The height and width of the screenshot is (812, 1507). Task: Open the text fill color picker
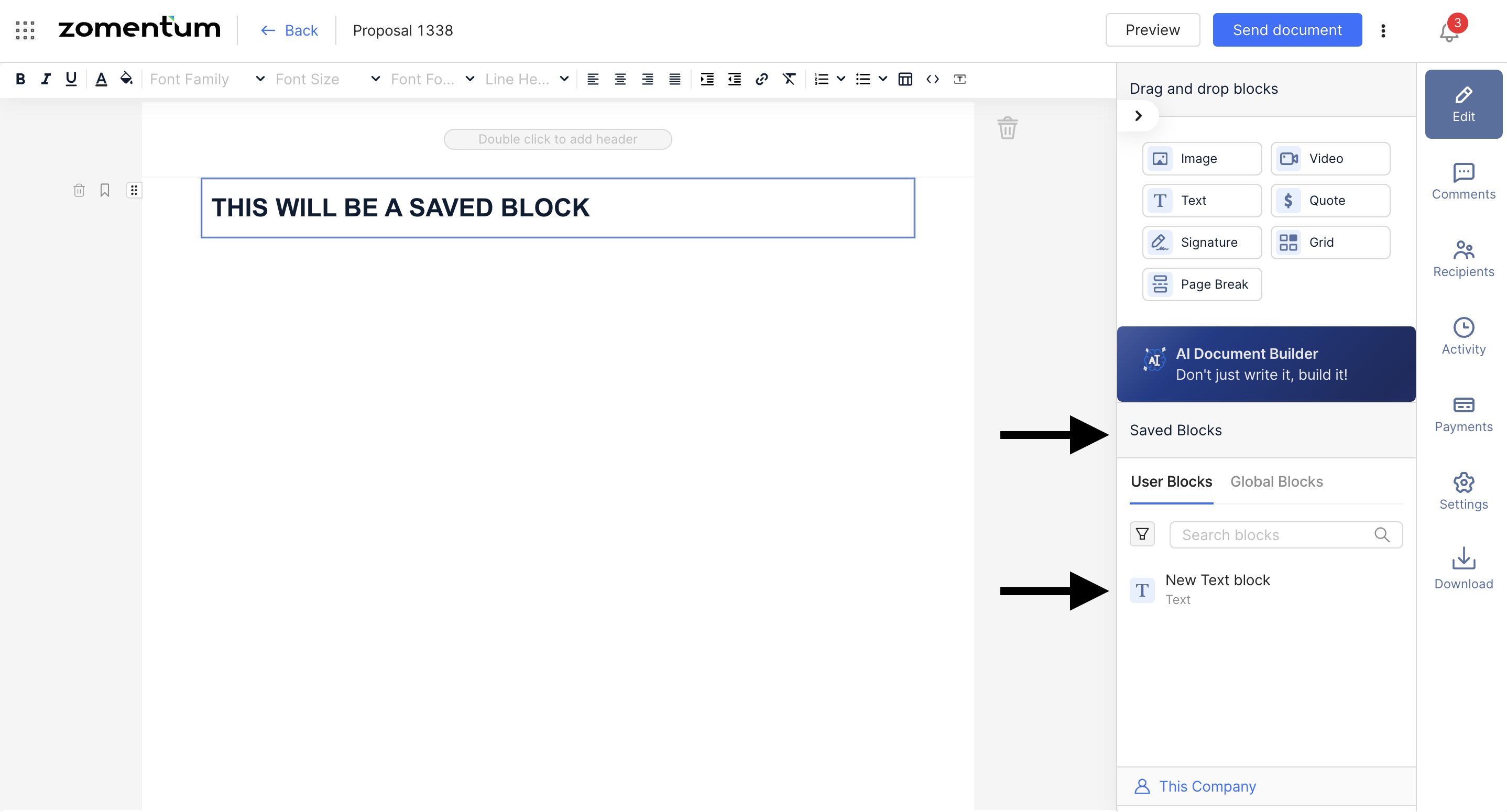click(x=126, y=79)
